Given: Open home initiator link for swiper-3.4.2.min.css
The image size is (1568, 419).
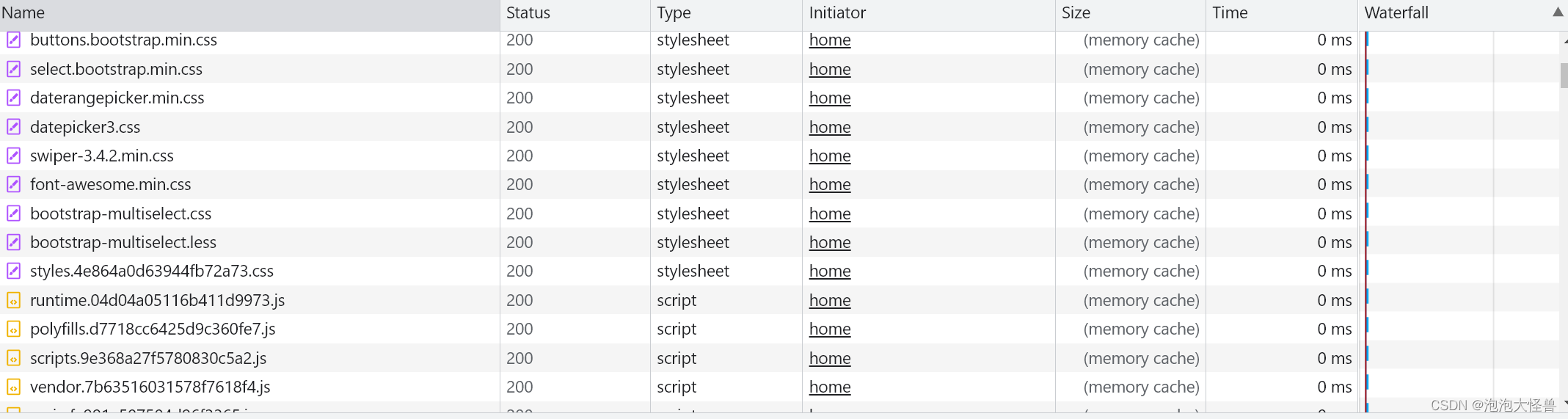Looking at the screenshot, I should tap(830, 156).
